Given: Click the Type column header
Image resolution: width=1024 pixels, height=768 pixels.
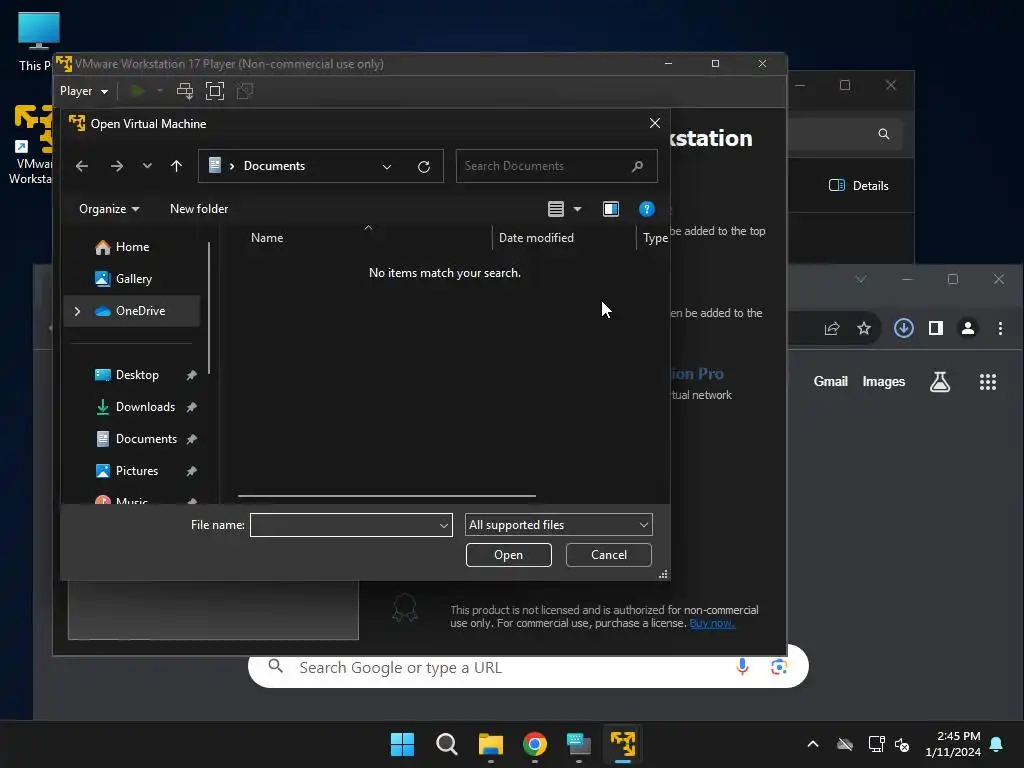Looking at the screenshot, I should 654,238.
